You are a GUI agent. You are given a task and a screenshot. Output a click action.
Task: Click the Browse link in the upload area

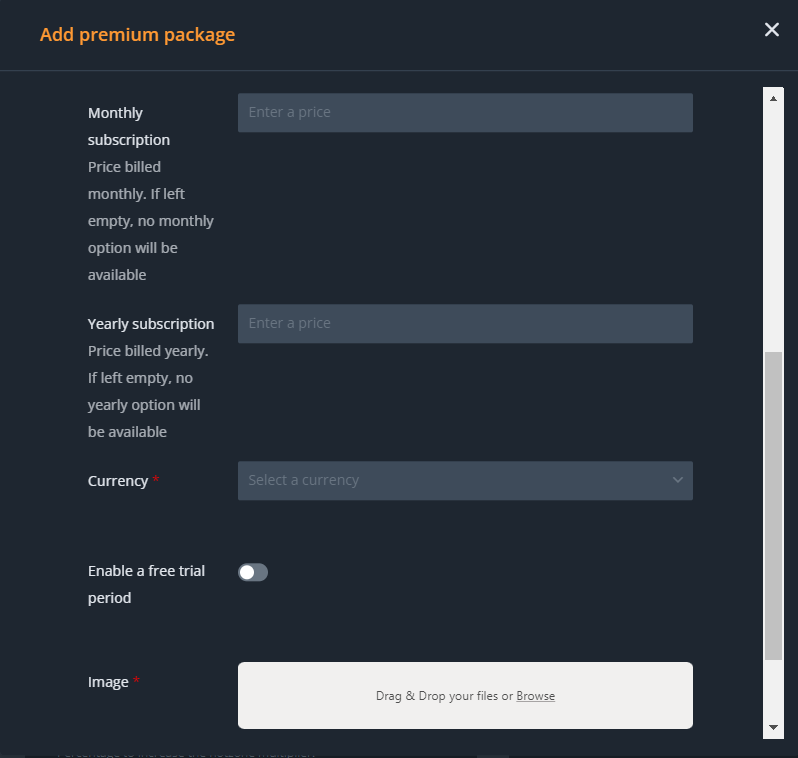[x=535, y=696]
